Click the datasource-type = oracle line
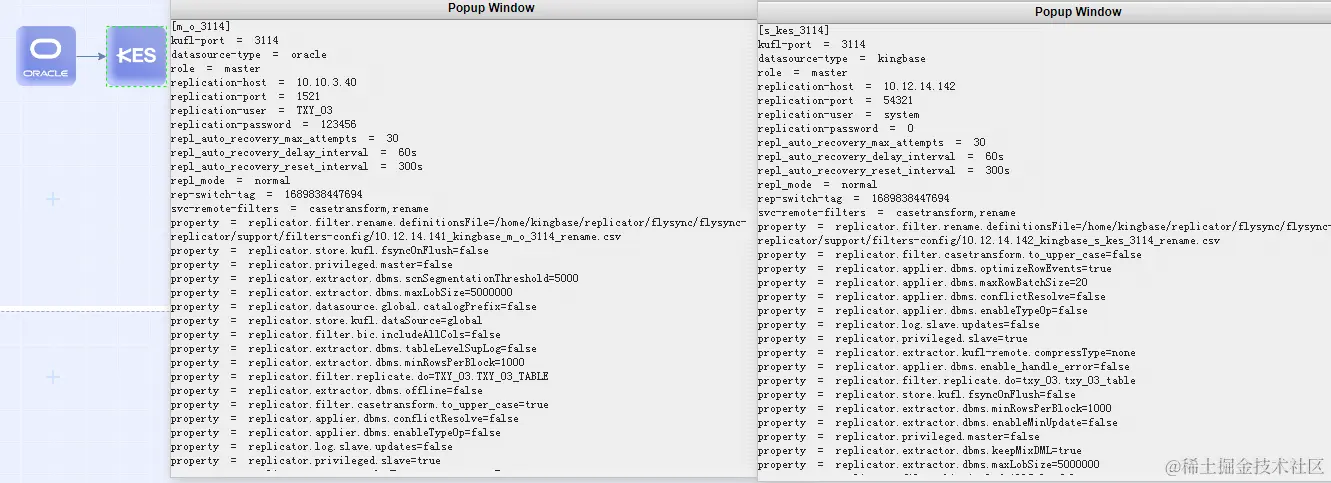The image size is (1331, 483). coord(248,54)
